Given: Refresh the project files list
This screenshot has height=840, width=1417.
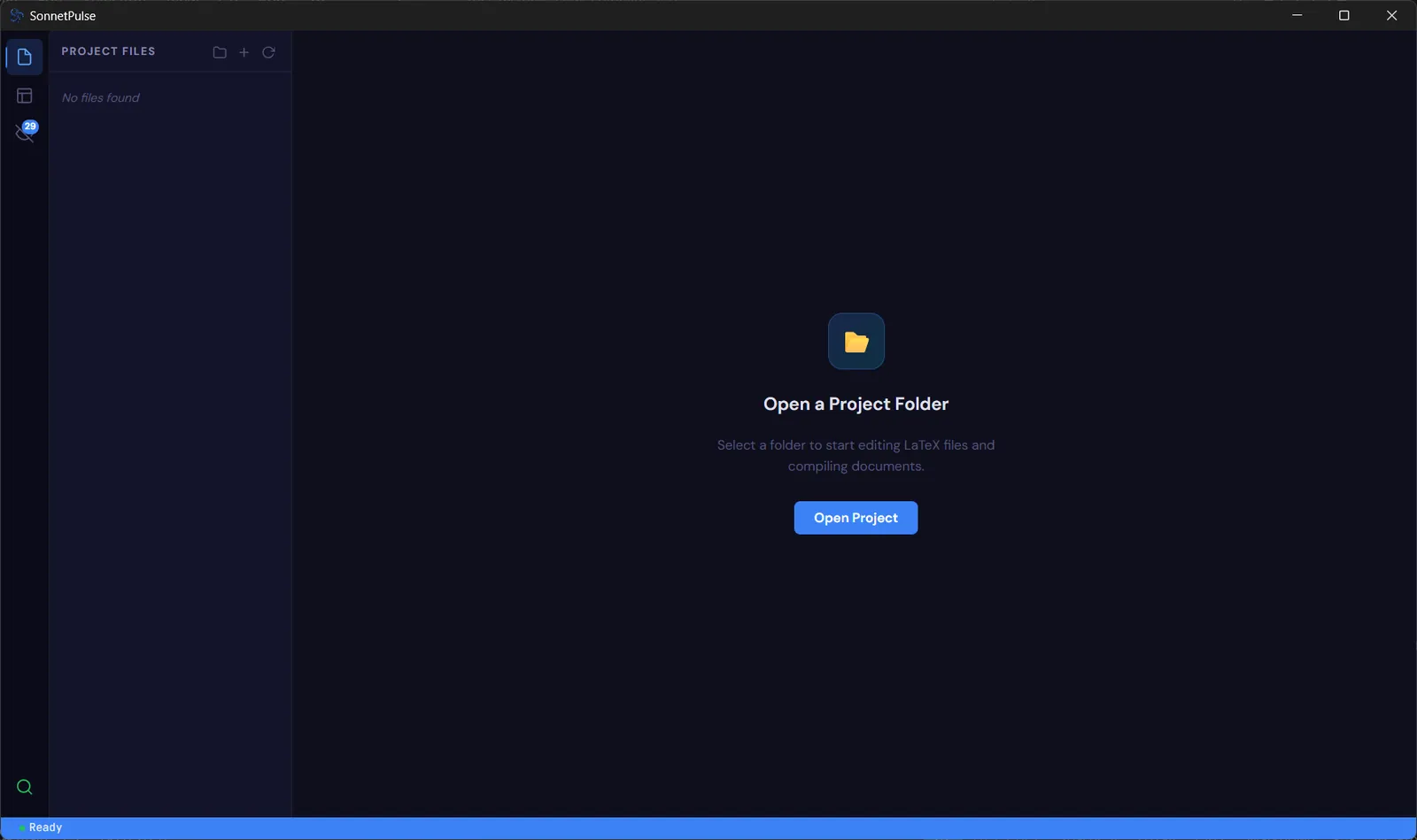Looking at the screenshot, I should pos(269,52).
